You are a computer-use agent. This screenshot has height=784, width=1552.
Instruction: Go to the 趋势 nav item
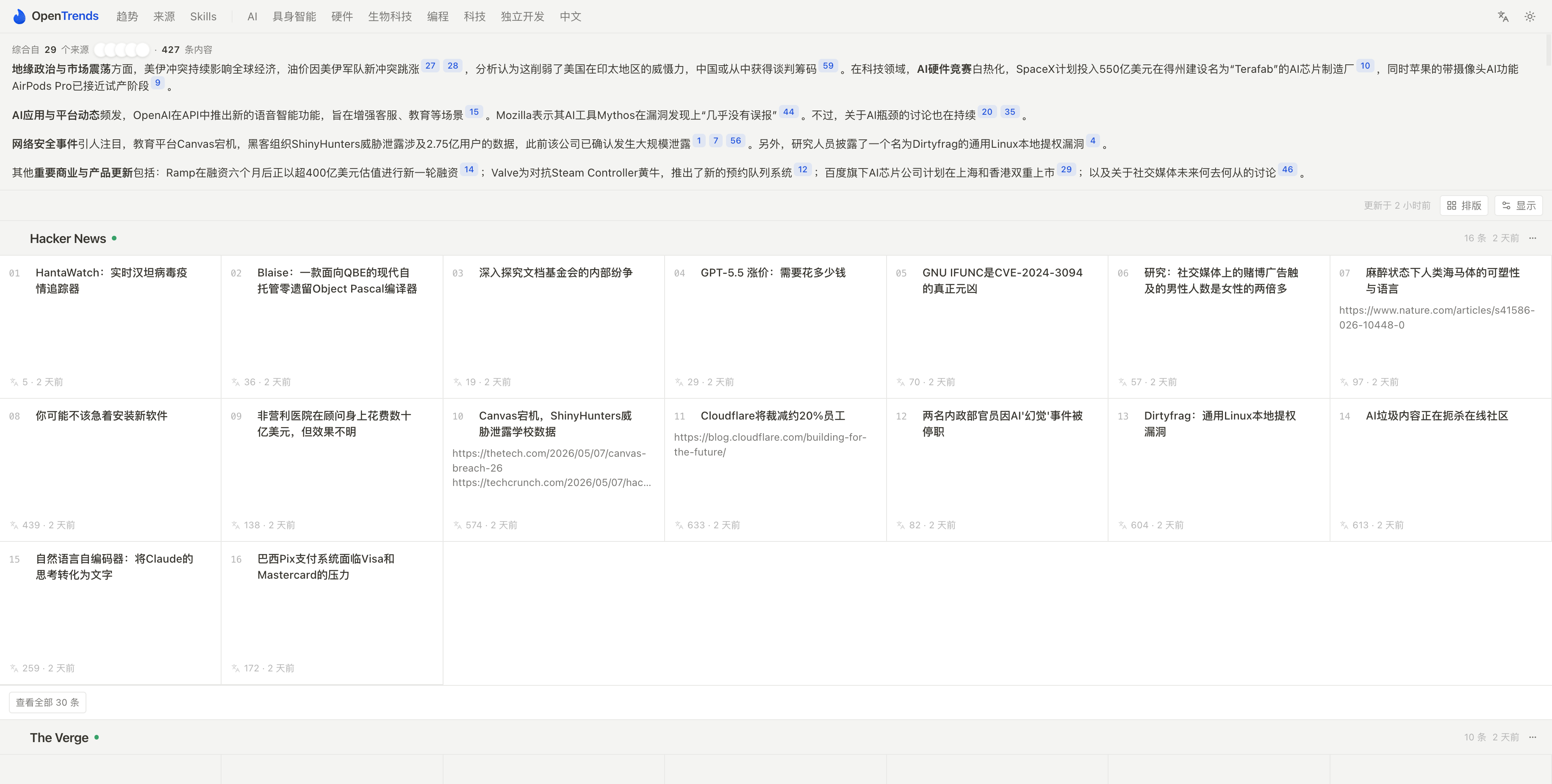coord(127,16)
